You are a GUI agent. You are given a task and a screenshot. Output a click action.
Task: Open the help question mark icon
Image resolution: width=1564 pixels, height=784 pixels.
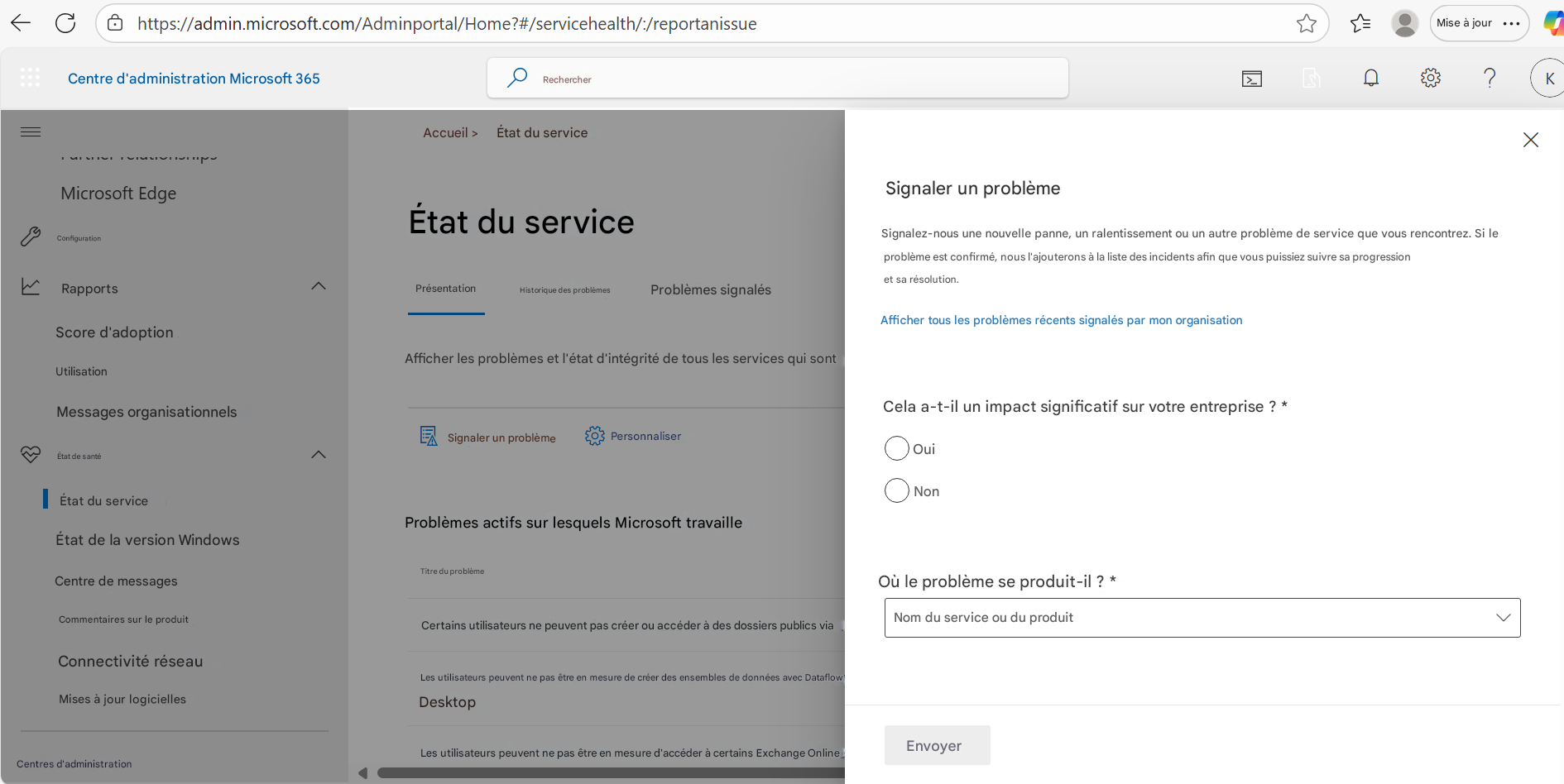coord(1490,78)
